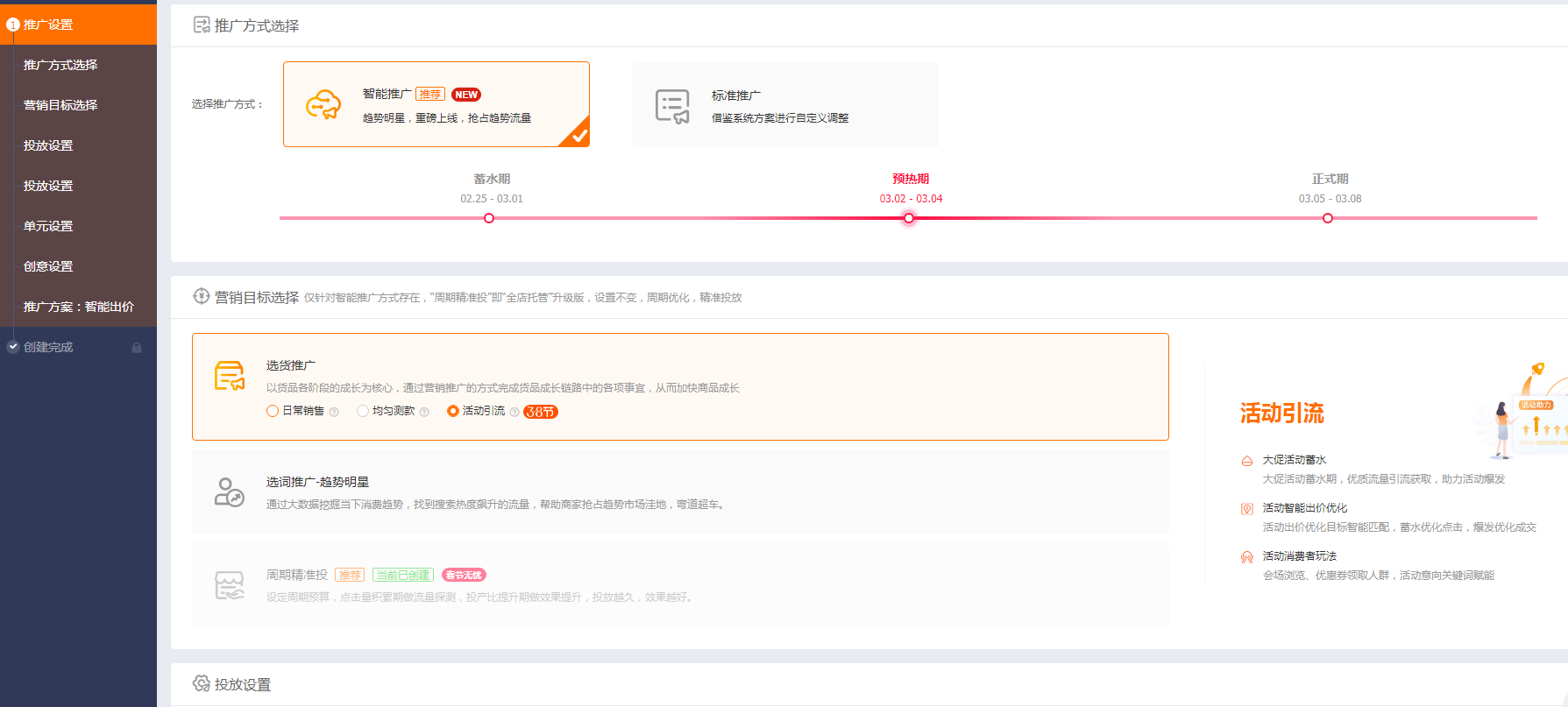
Task: Click 预热期 stage label
Action: click(911, 179)
